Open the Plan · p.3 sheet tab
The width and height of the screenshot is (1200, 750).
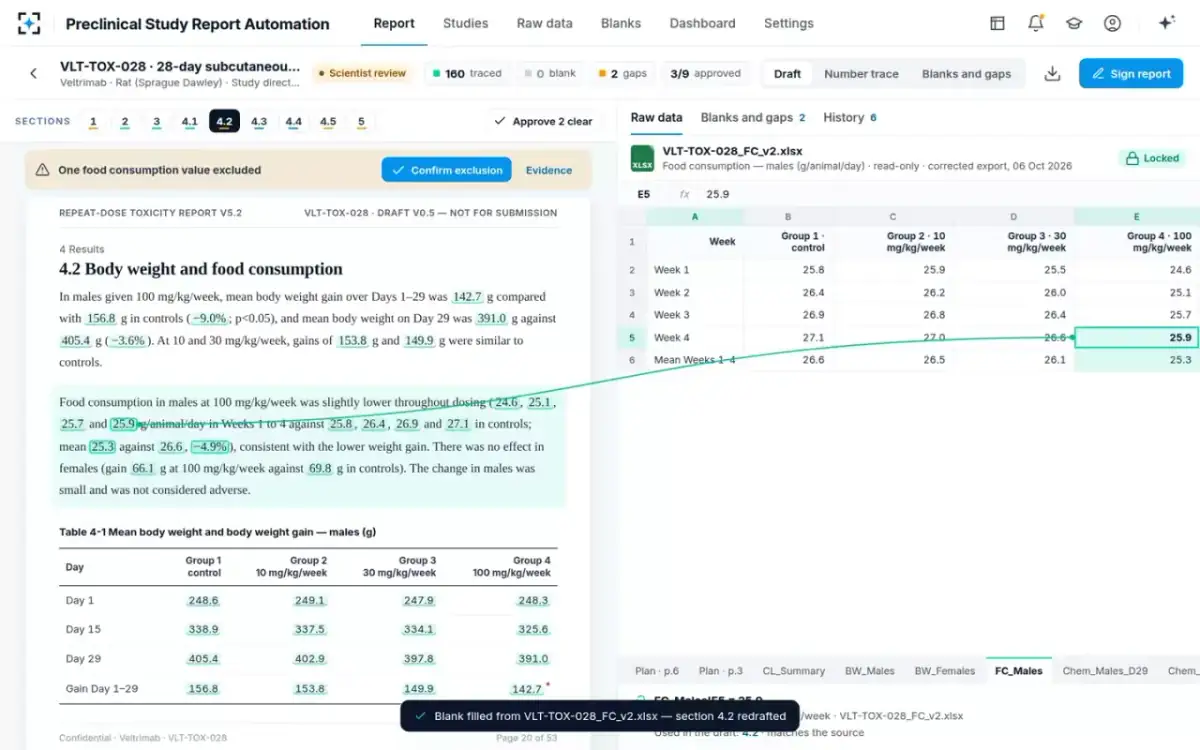pyautogui.click(x=721, y=671)
